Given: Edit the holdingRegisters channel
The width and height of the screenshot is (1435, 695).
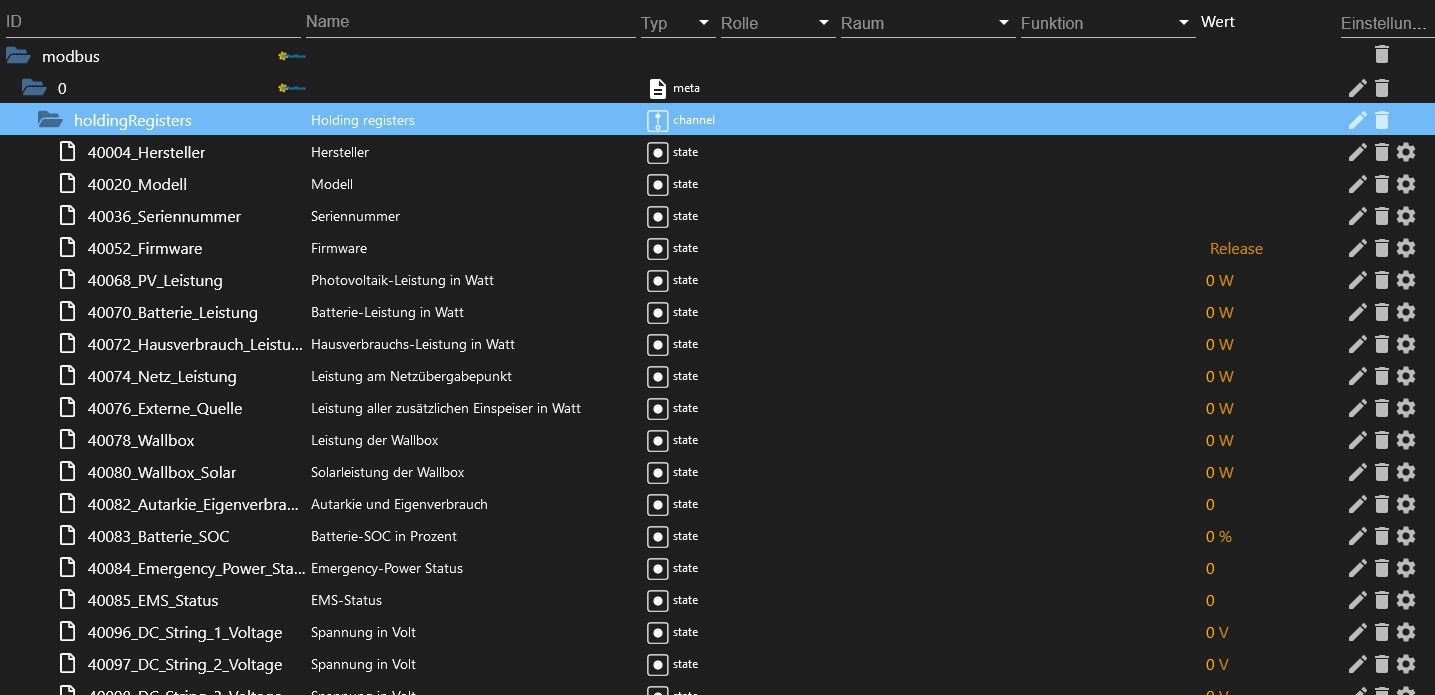Looking at the screenshot, I should pyautogui.click(x=1357, y=120).
